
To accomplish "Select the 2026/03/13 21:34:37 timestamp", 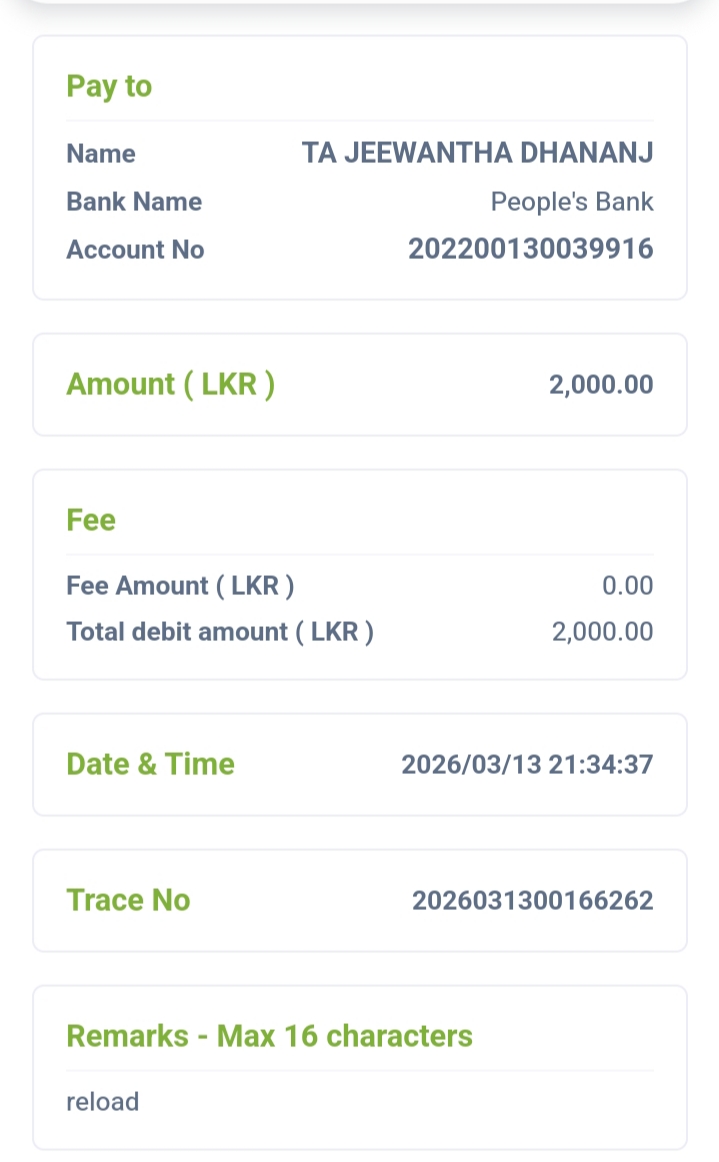I will (x=527, y=765).
